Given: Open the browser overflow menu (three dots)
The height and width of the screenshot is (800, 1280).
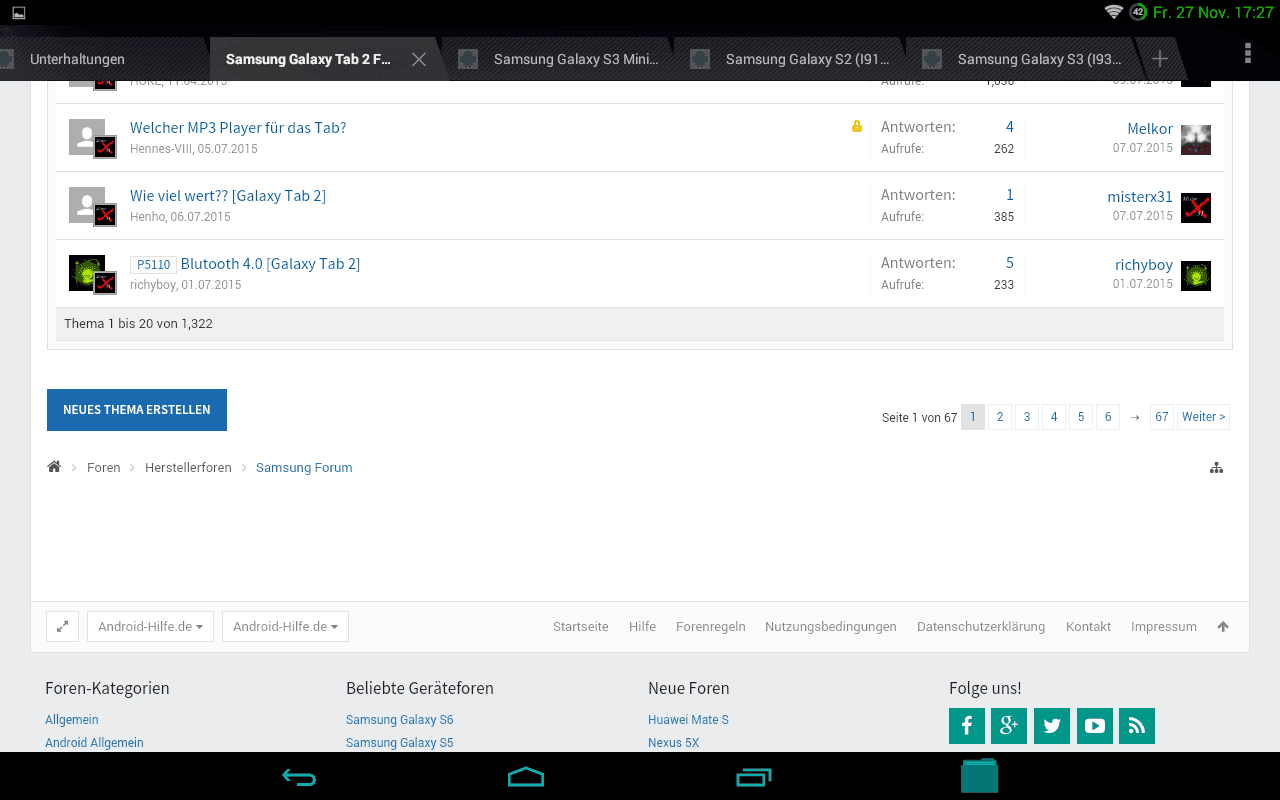Looking at the screenshot, I should 1247,53.
